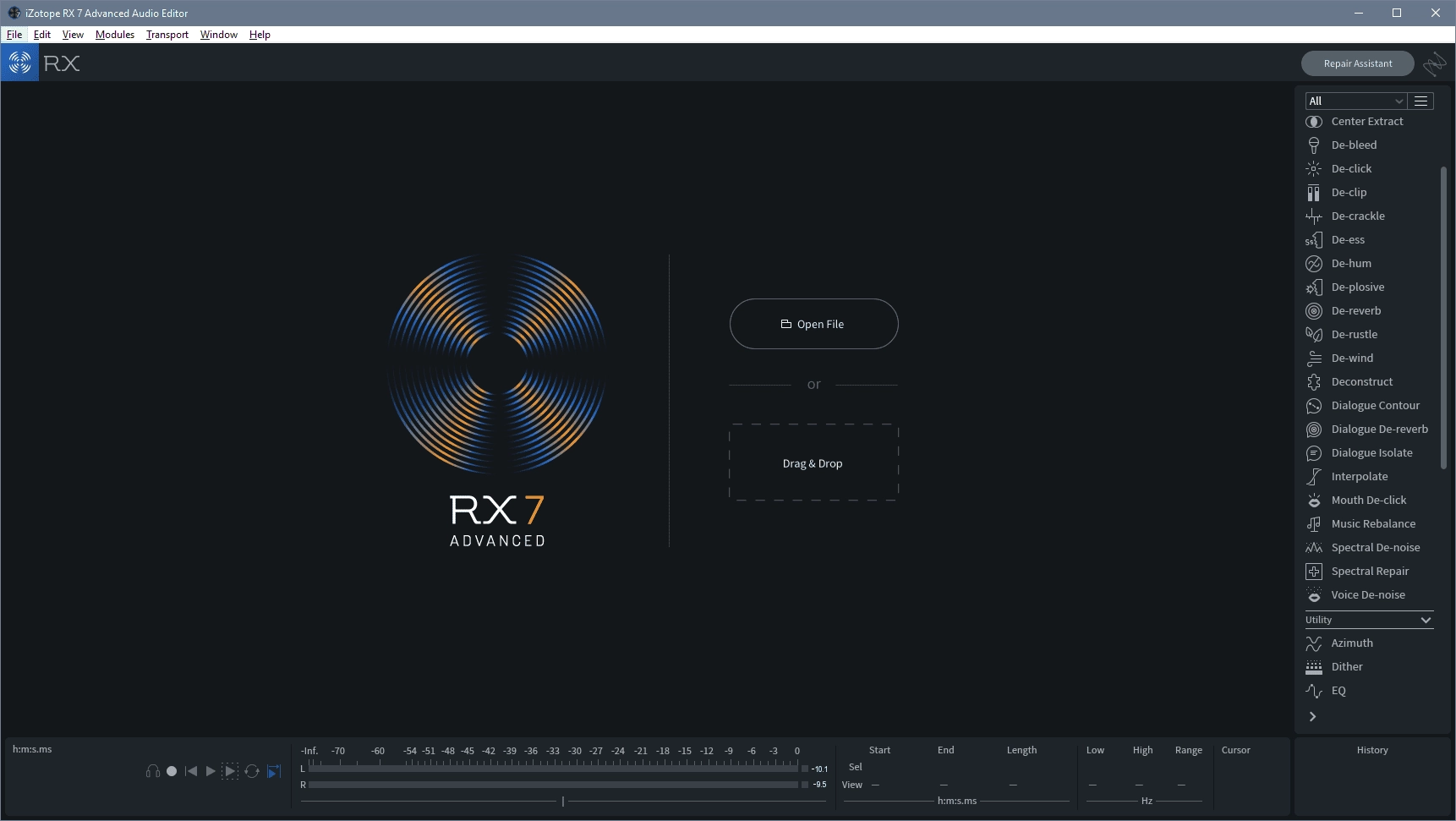Toggle playhead follows playback button
Image resolution: width=1456 pixels, height=821 pixels.
tap(274, 771)
